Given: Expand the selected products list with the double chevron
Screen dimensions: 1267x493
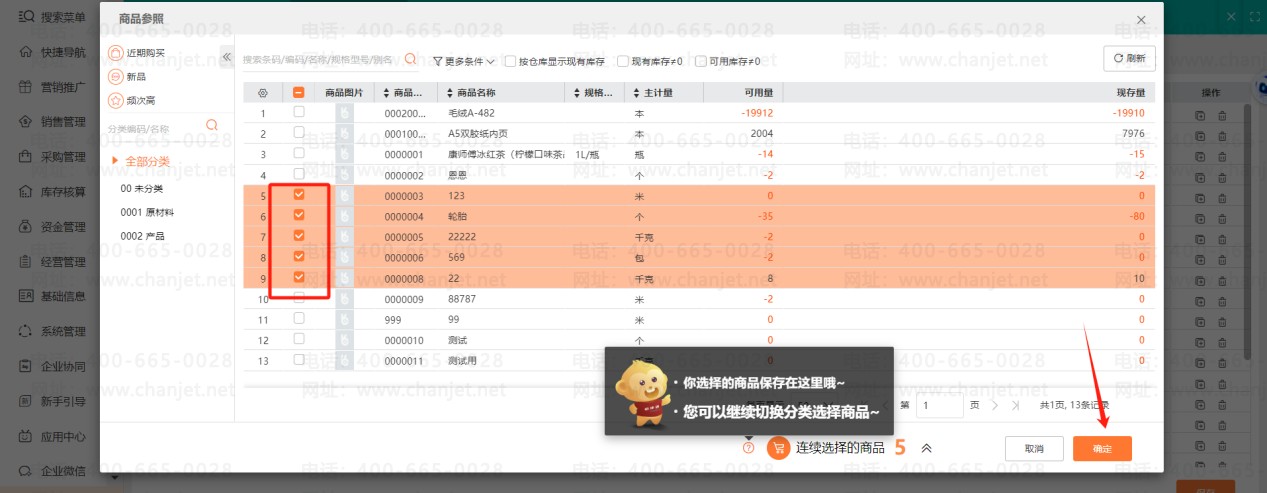Looking at the screenshot, I should 926,448.
